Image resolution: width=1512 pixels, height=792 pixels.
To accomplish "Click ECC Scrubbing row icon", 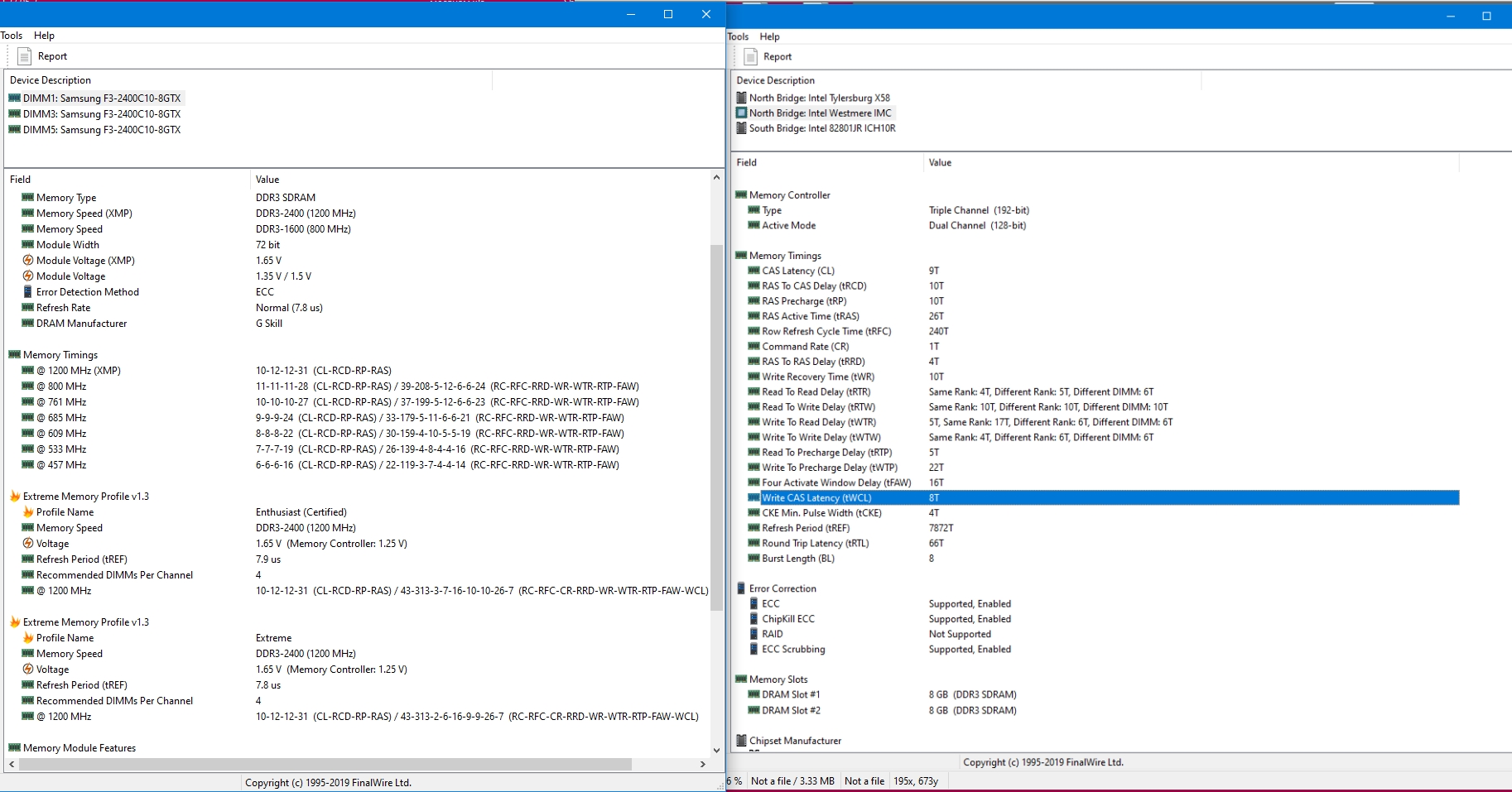I will click(754, 649).
